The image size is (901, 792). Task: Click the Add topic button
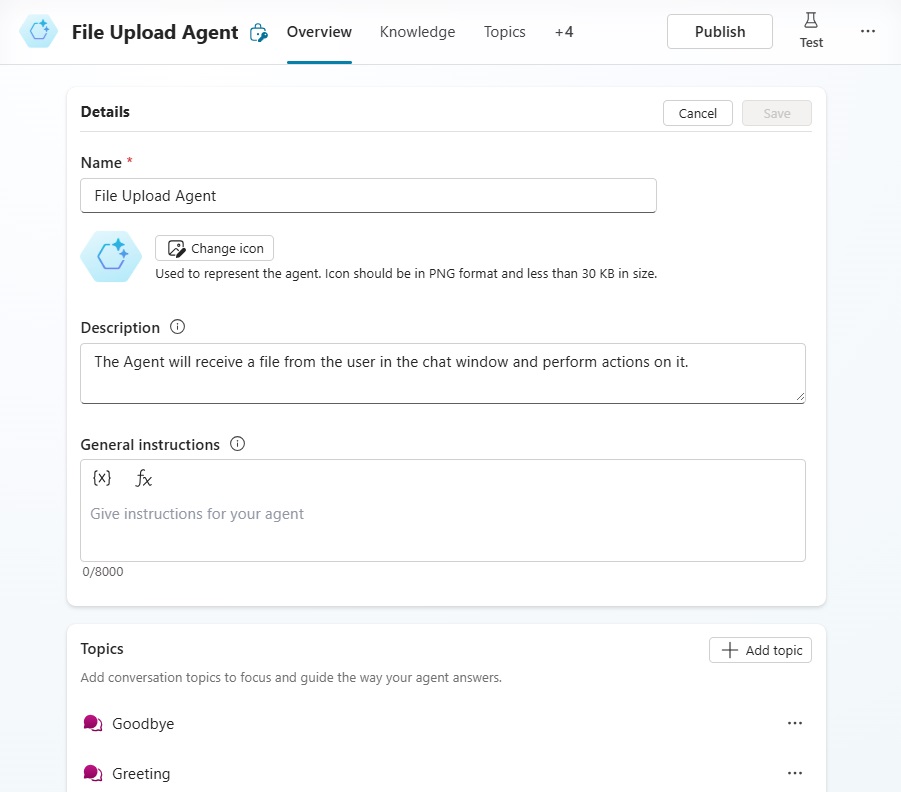tap(760, 650)
